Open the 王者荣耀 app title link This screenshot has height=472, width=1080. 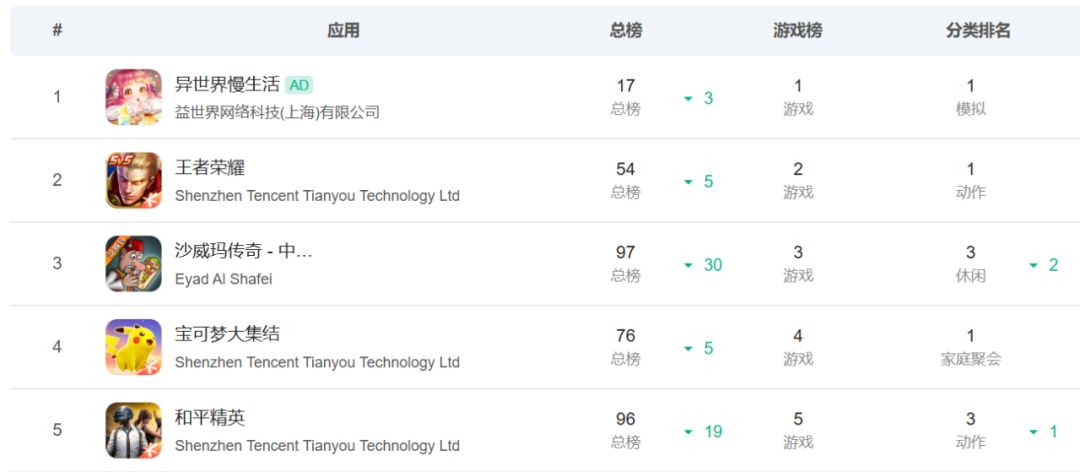tap(210, 167)
